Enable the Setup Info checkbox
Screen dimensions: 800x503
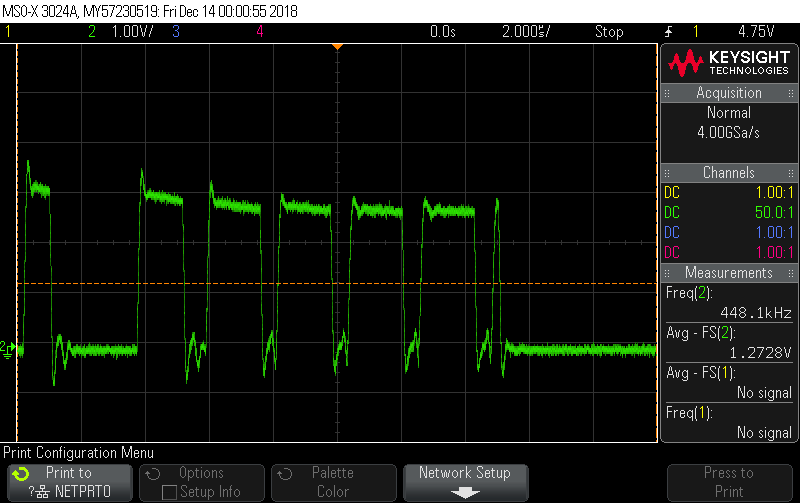click(x=169, y=492)
